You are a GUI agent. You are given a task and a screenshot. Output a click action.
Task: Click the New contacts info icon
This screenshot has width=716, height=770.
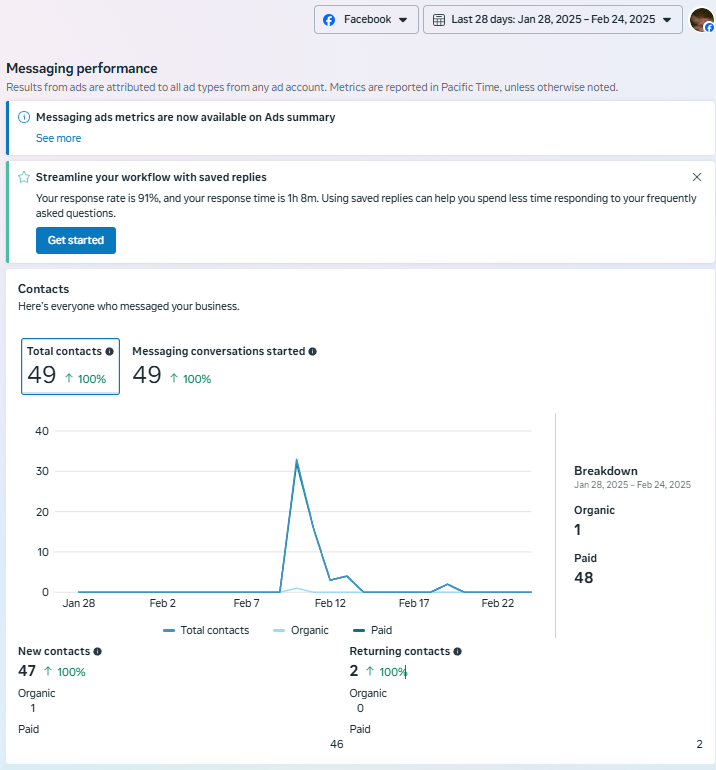tap(97, 651)
